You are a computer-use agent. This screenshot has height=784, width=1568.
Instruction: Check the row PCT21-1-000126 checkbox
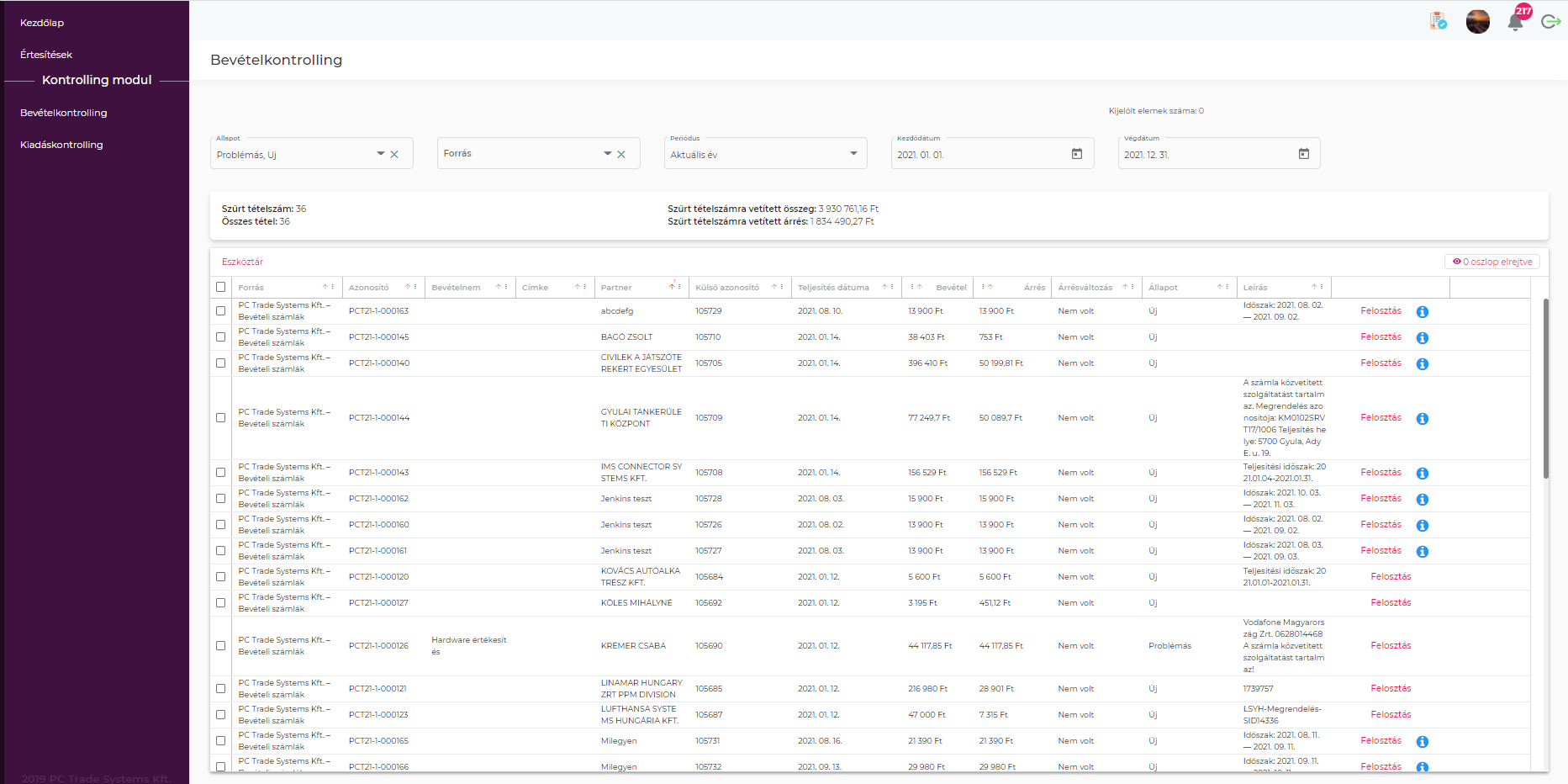[221, 646]
